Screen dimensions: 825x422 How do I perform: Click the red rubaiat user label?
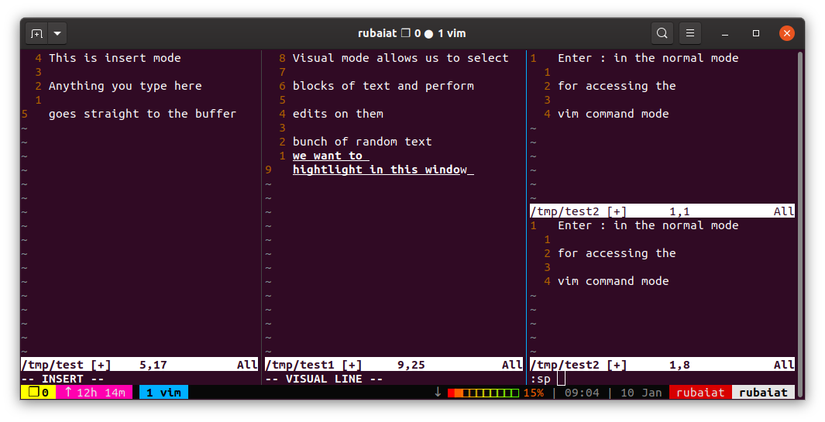coord(699,393)
